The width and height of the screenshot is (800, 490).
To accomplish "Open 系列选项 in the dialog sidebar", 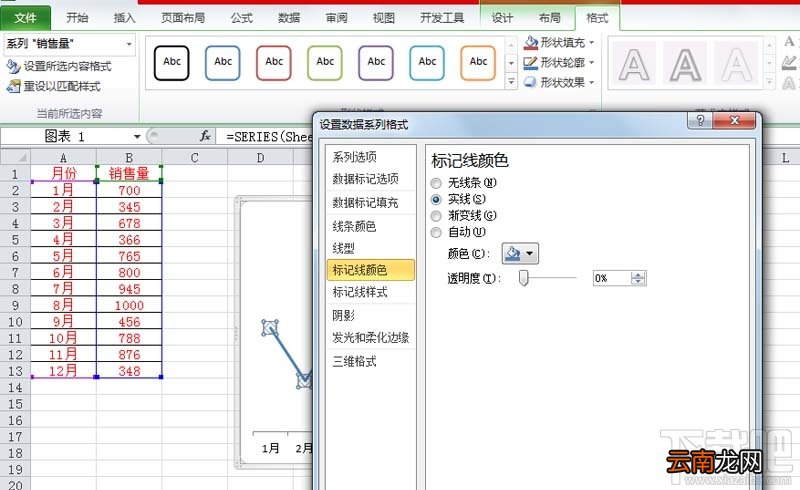I will coord(371,157).
